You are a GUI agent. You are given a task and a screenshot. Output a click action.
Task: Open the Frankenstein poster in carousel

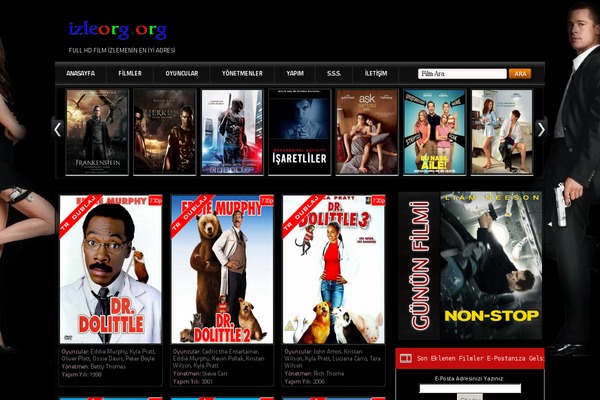pos(97,132)
